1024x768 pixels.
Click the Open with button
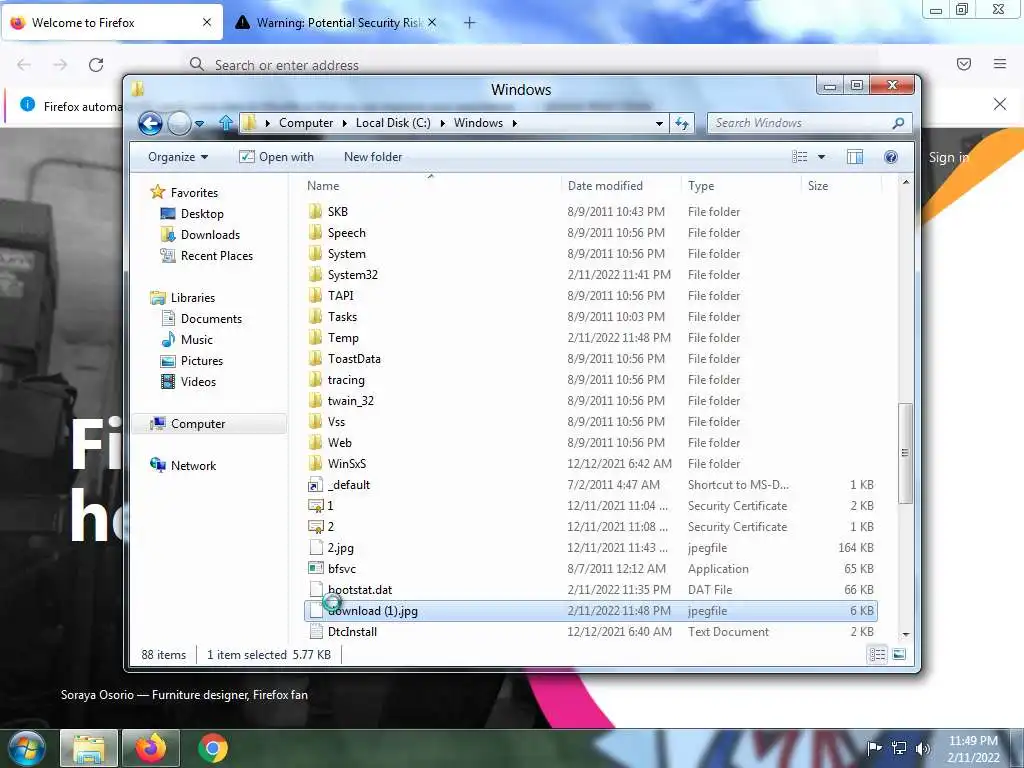(276, 157)
